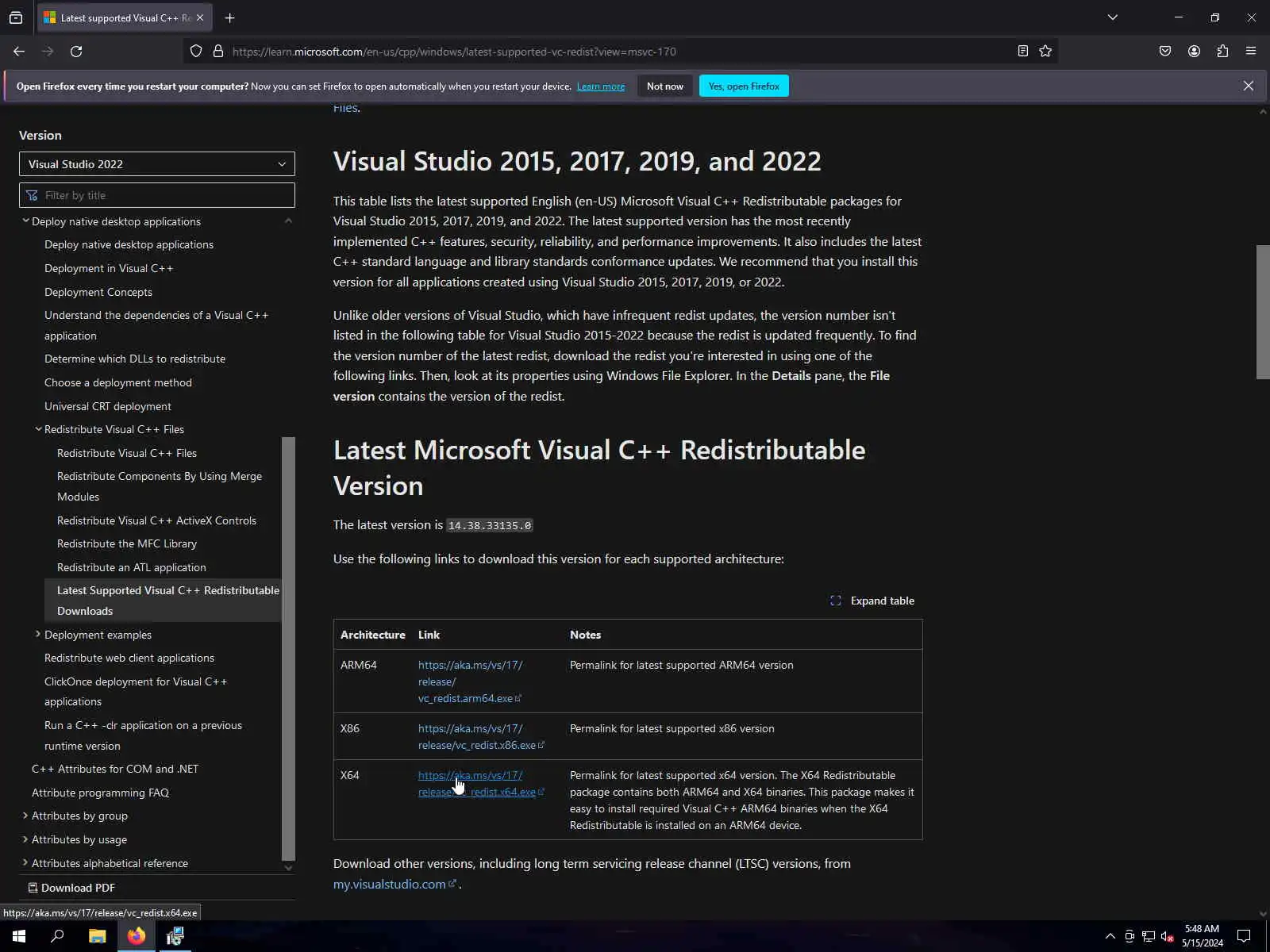Click the Not now button

tap(665, 86)
